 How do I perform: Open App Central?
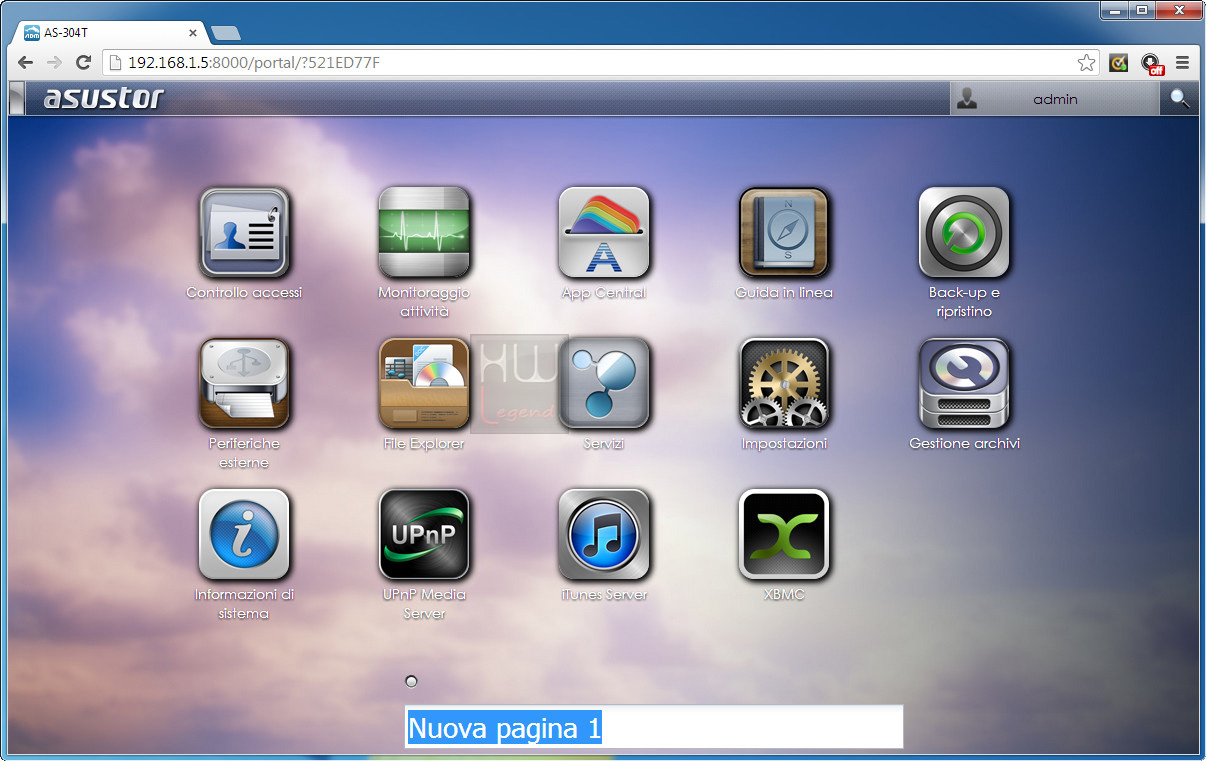(x=604, y=233)
